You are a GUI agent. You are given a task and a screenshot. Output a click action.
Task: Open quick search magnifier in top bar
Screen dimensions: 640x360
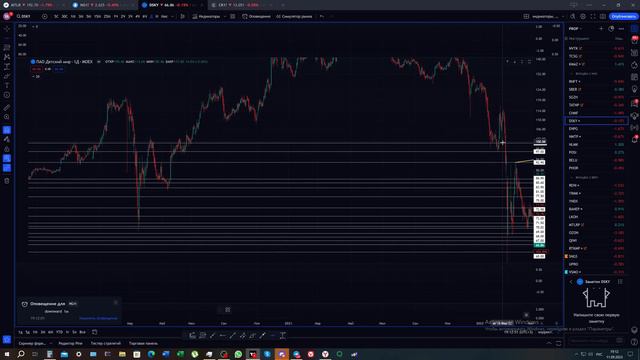pos(573,16)
